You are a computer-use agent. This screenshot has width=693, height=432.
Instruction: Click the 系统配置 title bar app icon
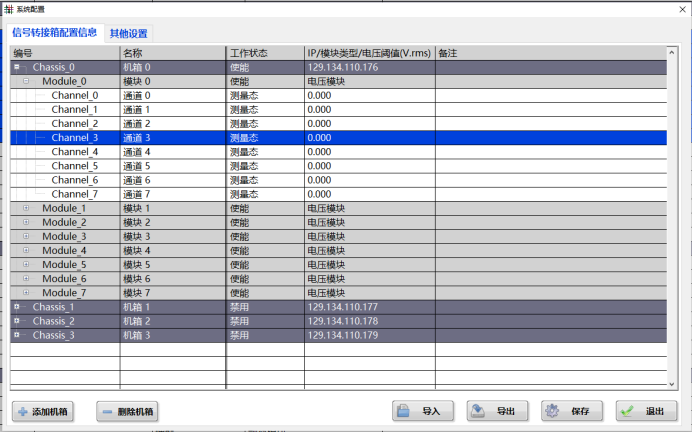pos(8,8)
